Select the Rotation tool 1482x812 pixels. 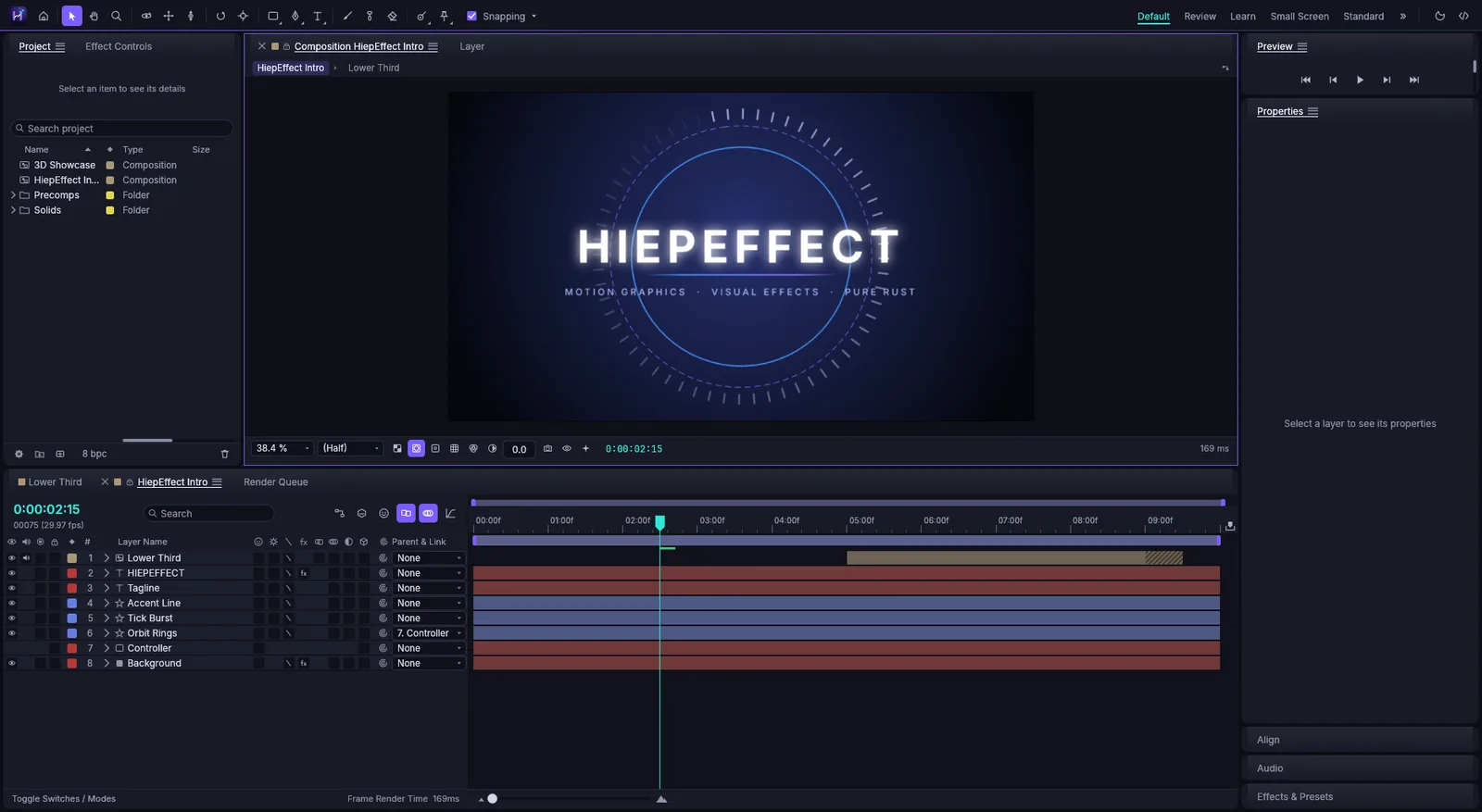pyautogui.click(x=220, y=16)
